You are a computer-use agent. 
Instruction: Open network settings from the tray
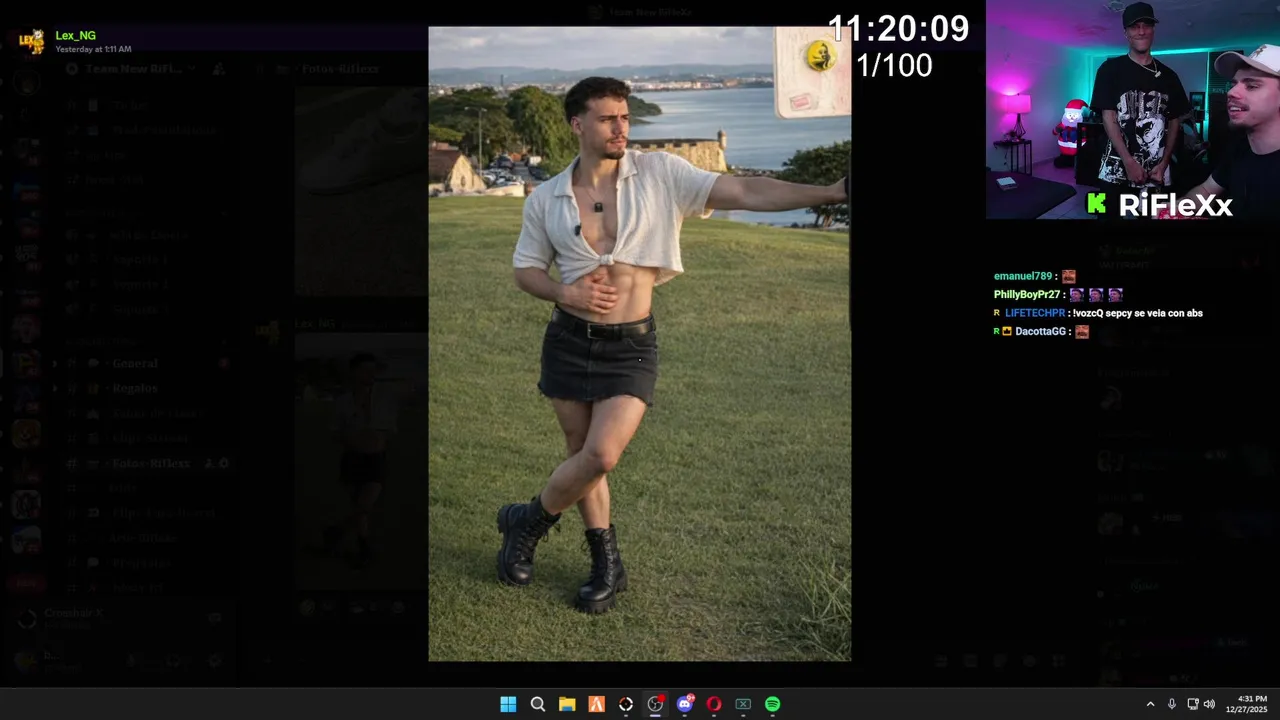pyautogui.click(x=1192, y=704)
